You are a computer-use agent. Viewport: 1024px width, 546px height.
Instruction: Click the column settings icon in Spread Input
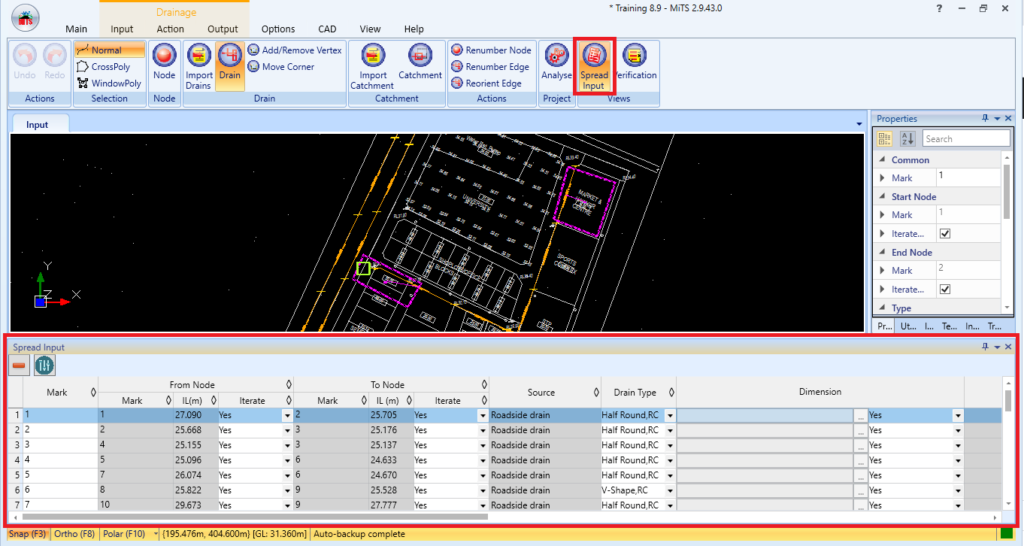[x=44, y=366]
